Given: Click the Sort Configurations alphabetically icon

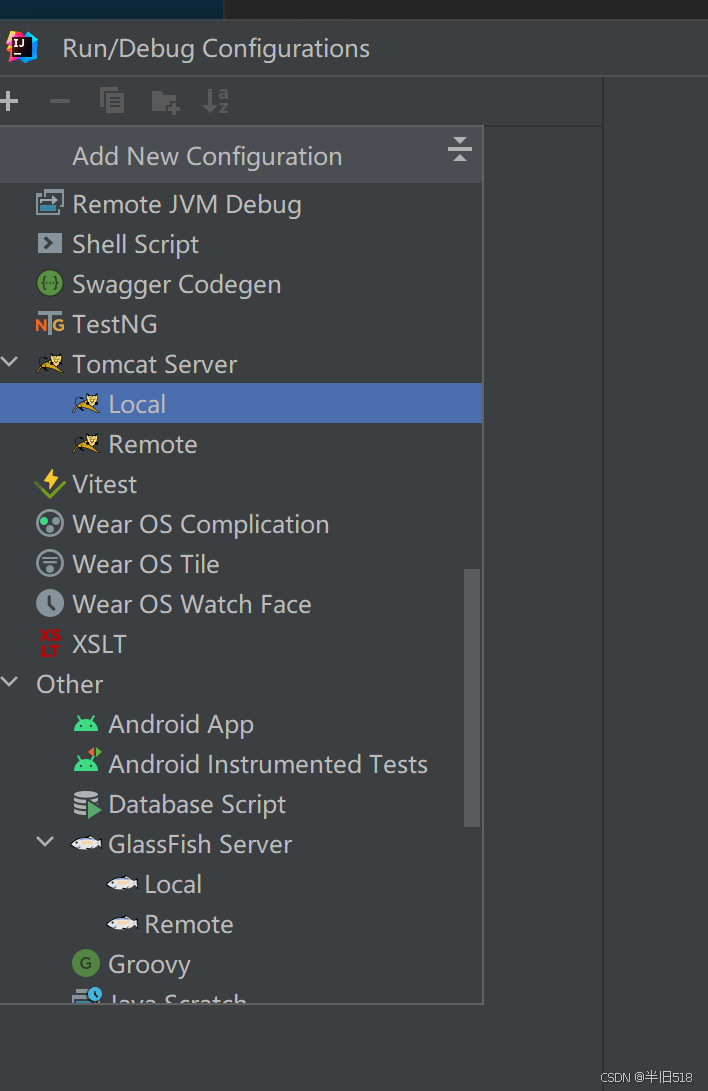Looking at the screenshot, I should click(x=216, y=101).
